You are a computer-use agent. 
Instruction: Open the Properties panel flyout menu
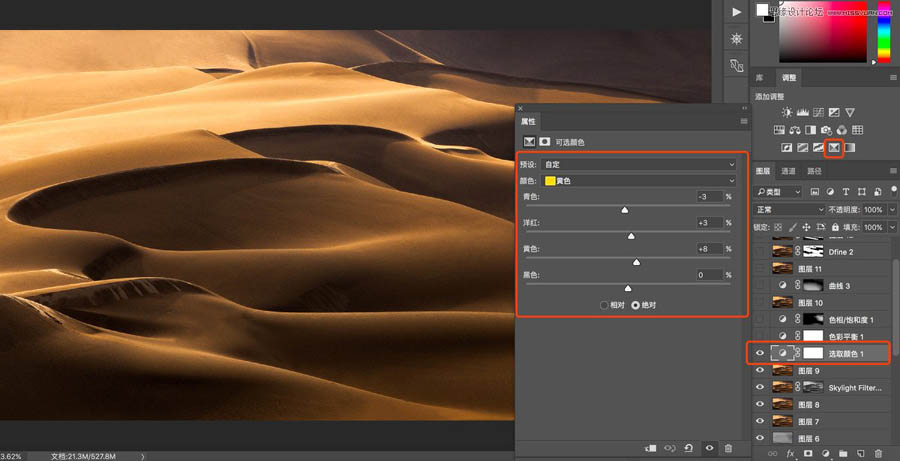point(744,121)
